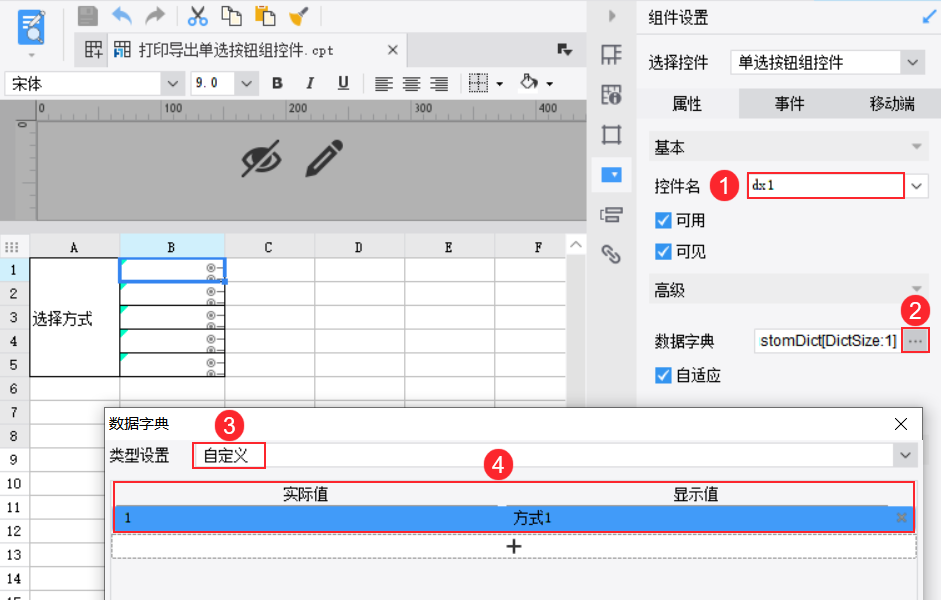Delete the 方式1 dictionary row
This screenshot has width=941, height=600.
point(901,517)
